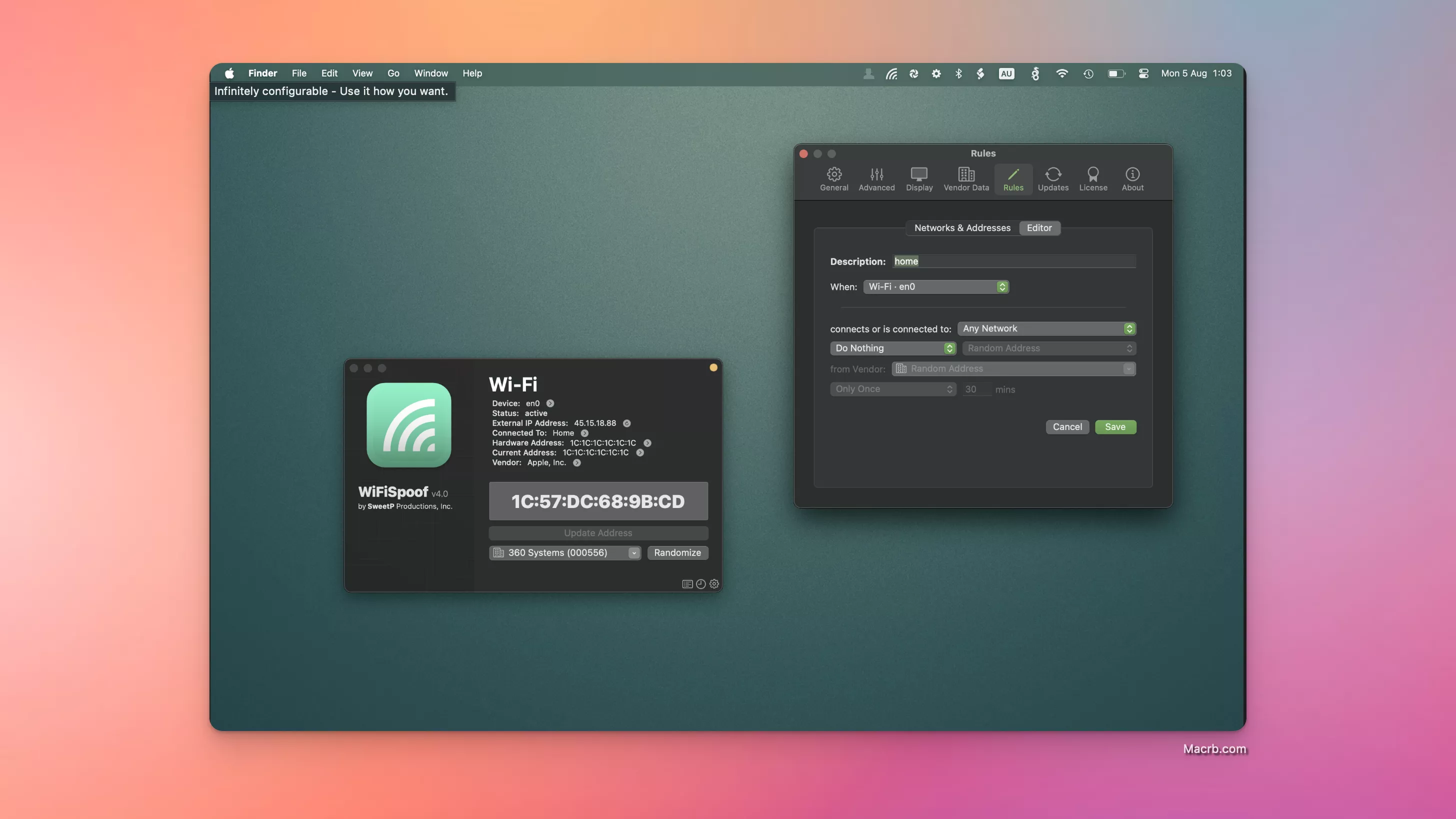
Task: Open the Bluetooth menu bar icon
Action: click(x=958, y=73)
